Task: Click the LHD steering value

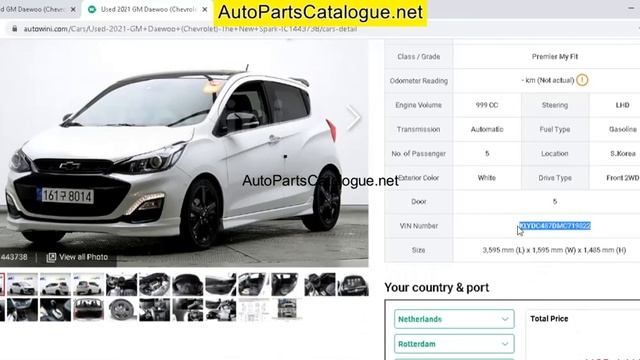Action: 622,105
